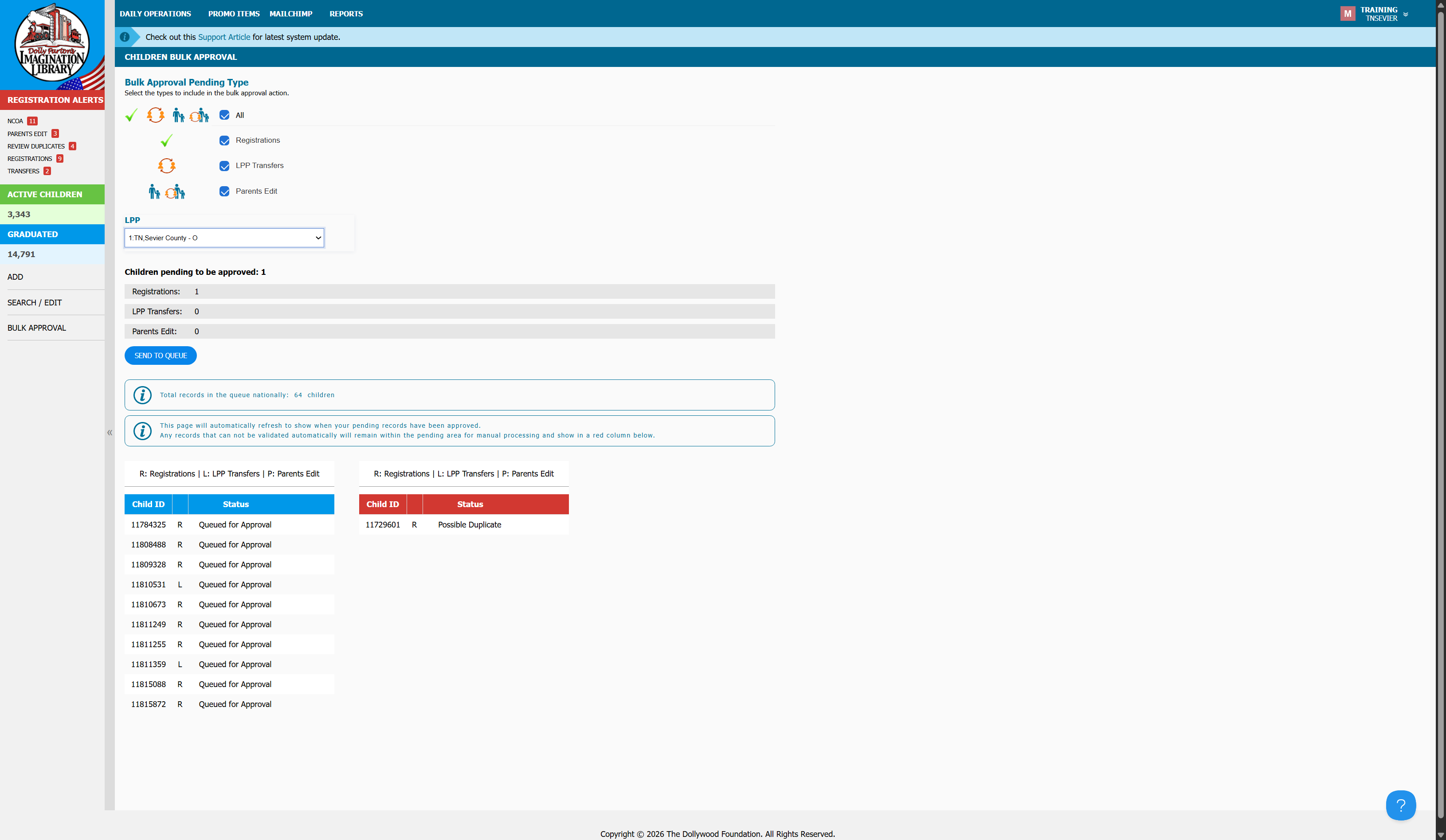Uncheck the Registrations checkbox

[x=224, y=141]
